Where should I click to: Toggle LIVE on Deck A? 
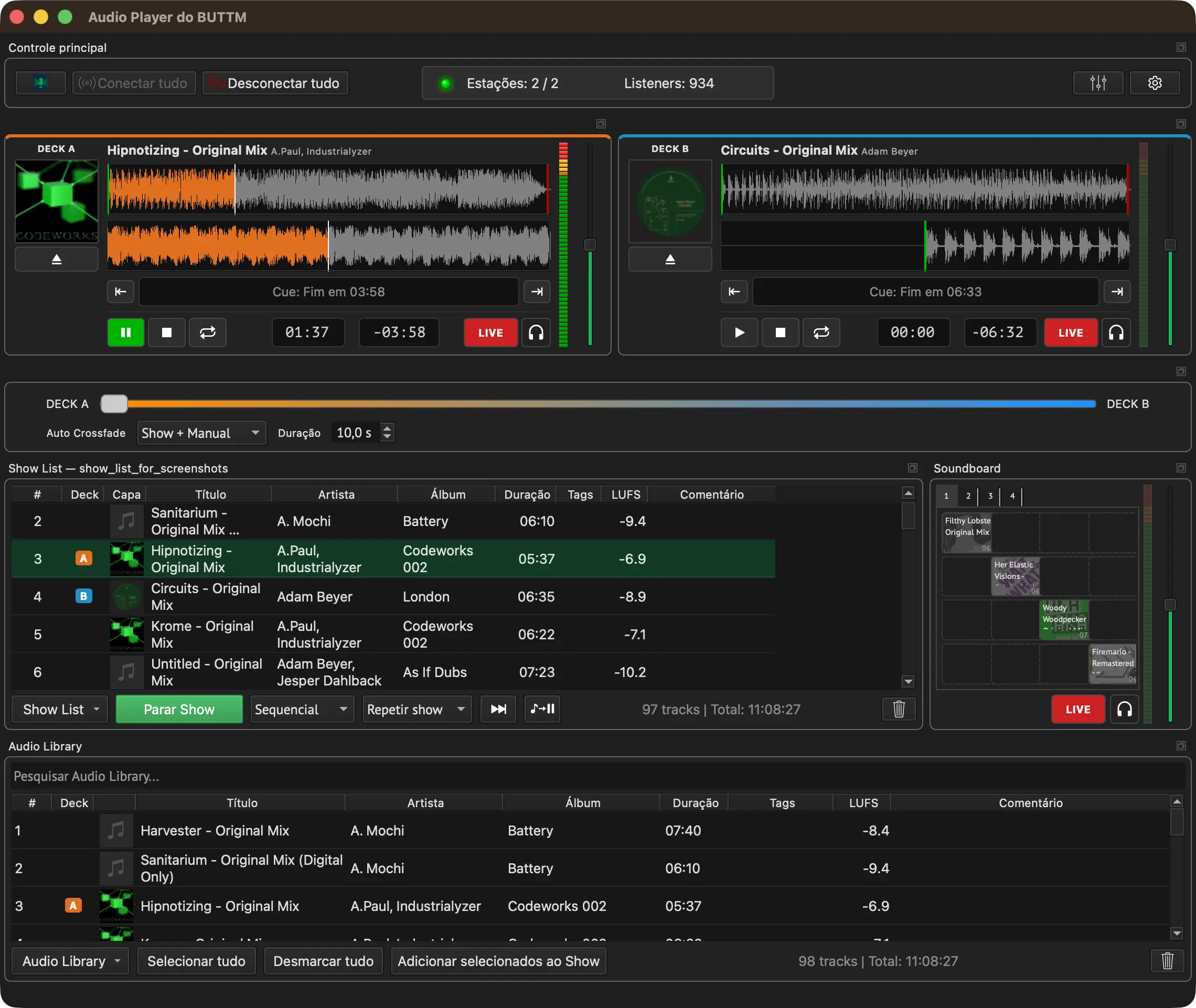coord(491,333)
